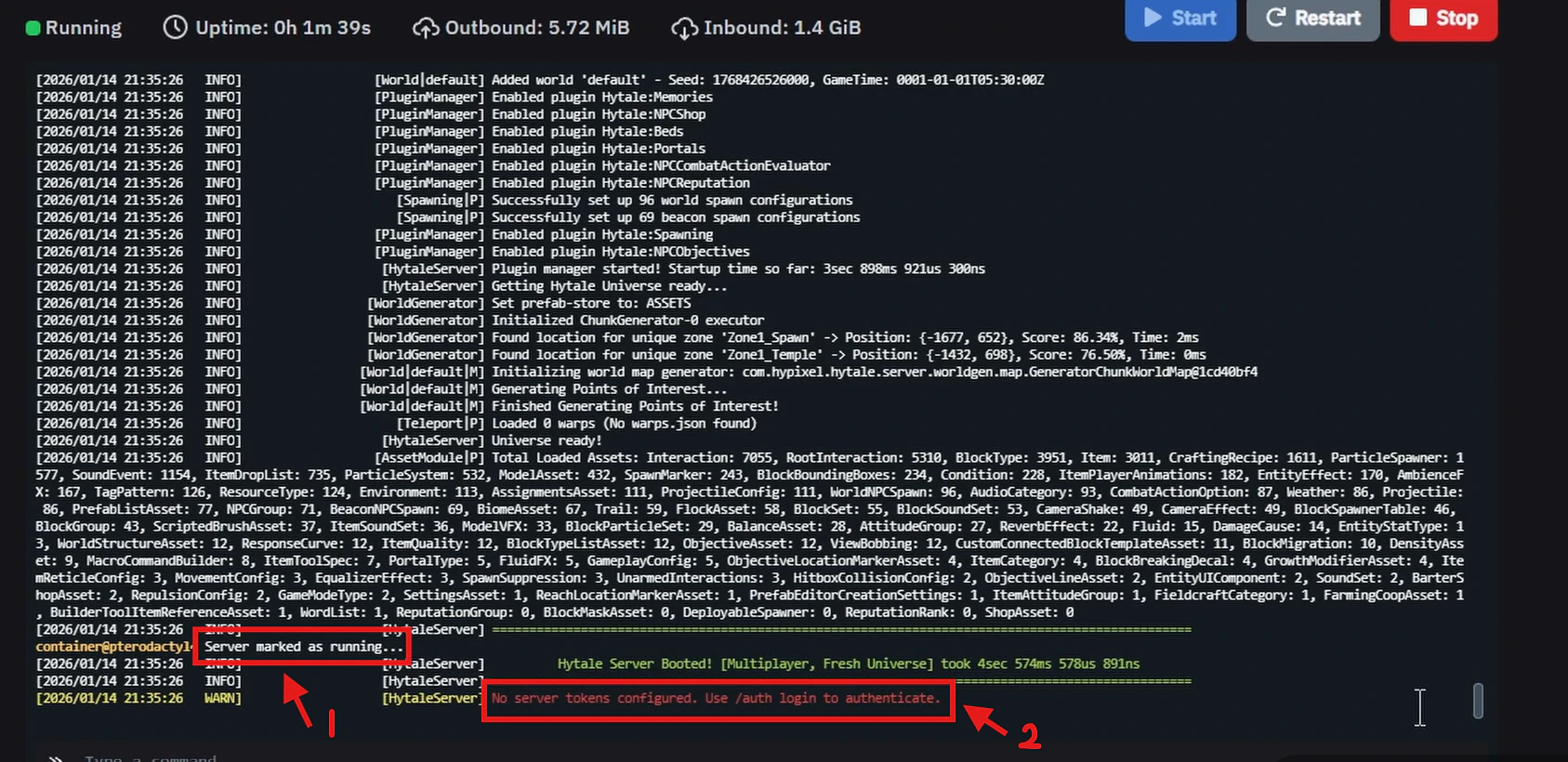The image size is (1568, 762).
Task: Select "69 beacon spawn configurations" log message
Action: (x=676, y=217)
